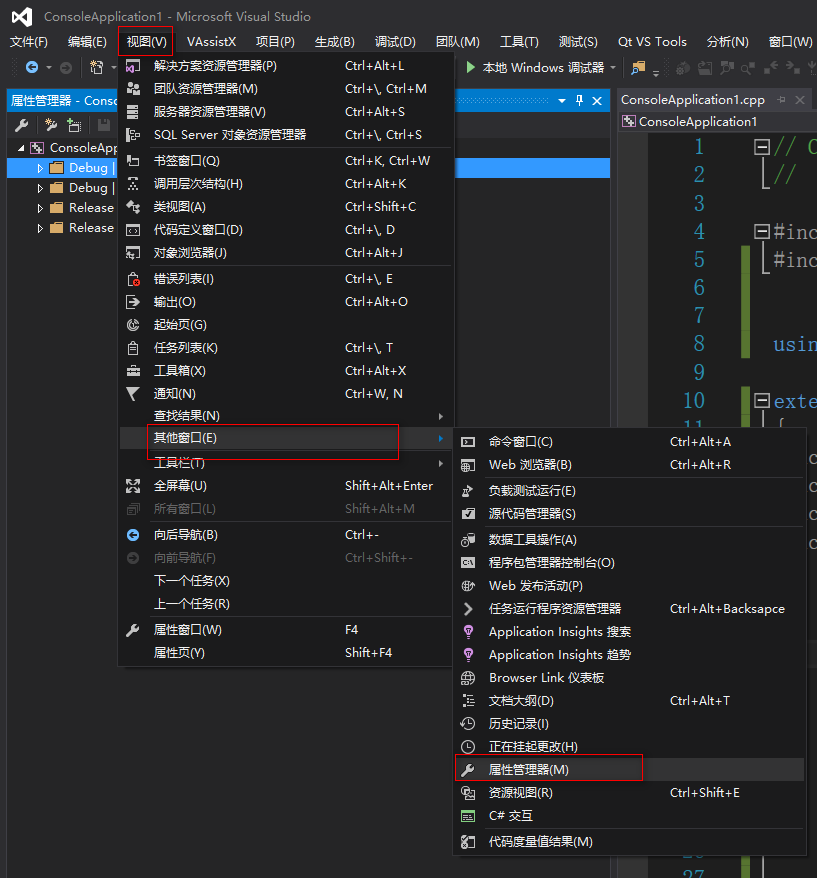Screen dimensions: 817x878
Task: Switch to 全屏幕(U) full screen
Action: coord(286,486)
